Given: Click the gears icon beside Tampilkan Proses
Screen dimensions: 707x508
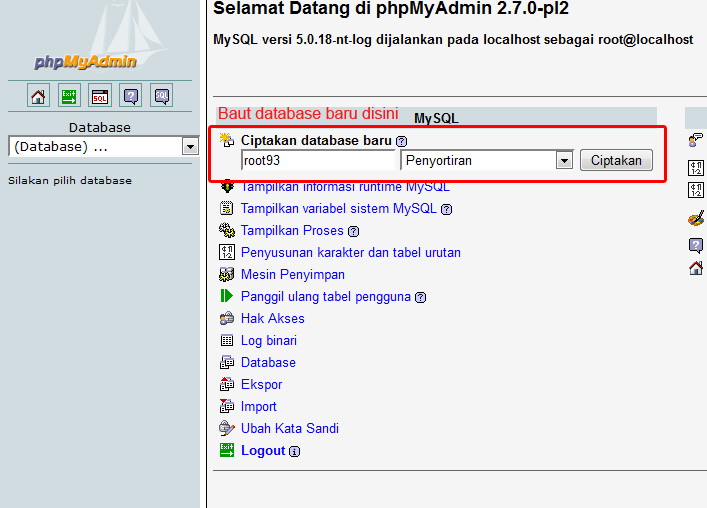Looking at the screenshot, I should (x=226, y=230).
